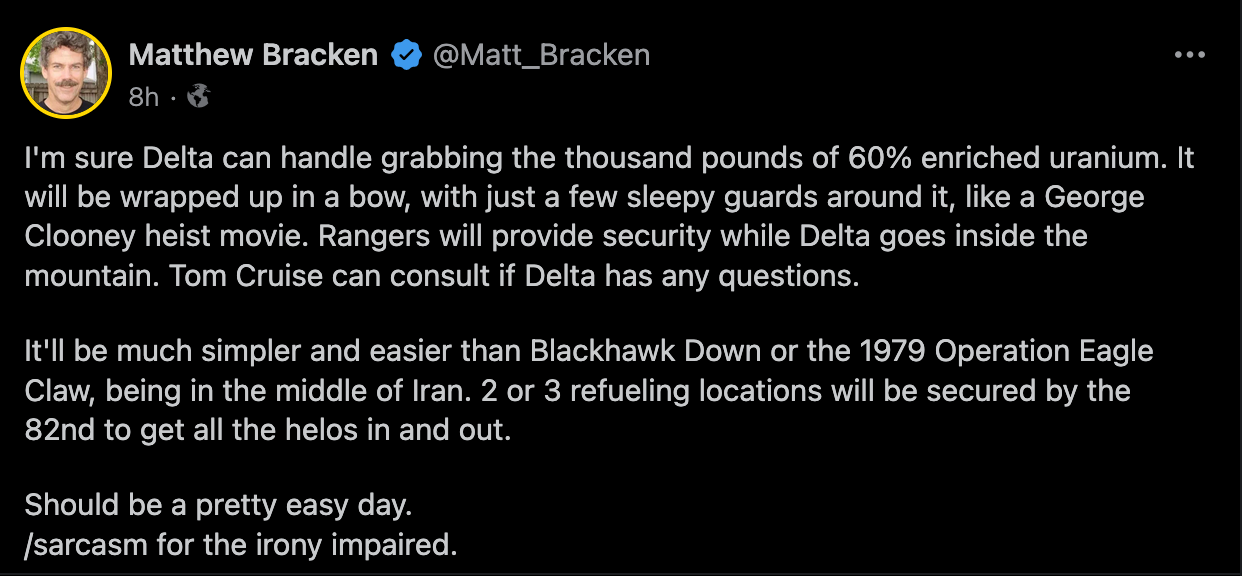The image size is (1242, 576).
Task: Click the globe public visibility icon
Action: (x=198, y=96)
